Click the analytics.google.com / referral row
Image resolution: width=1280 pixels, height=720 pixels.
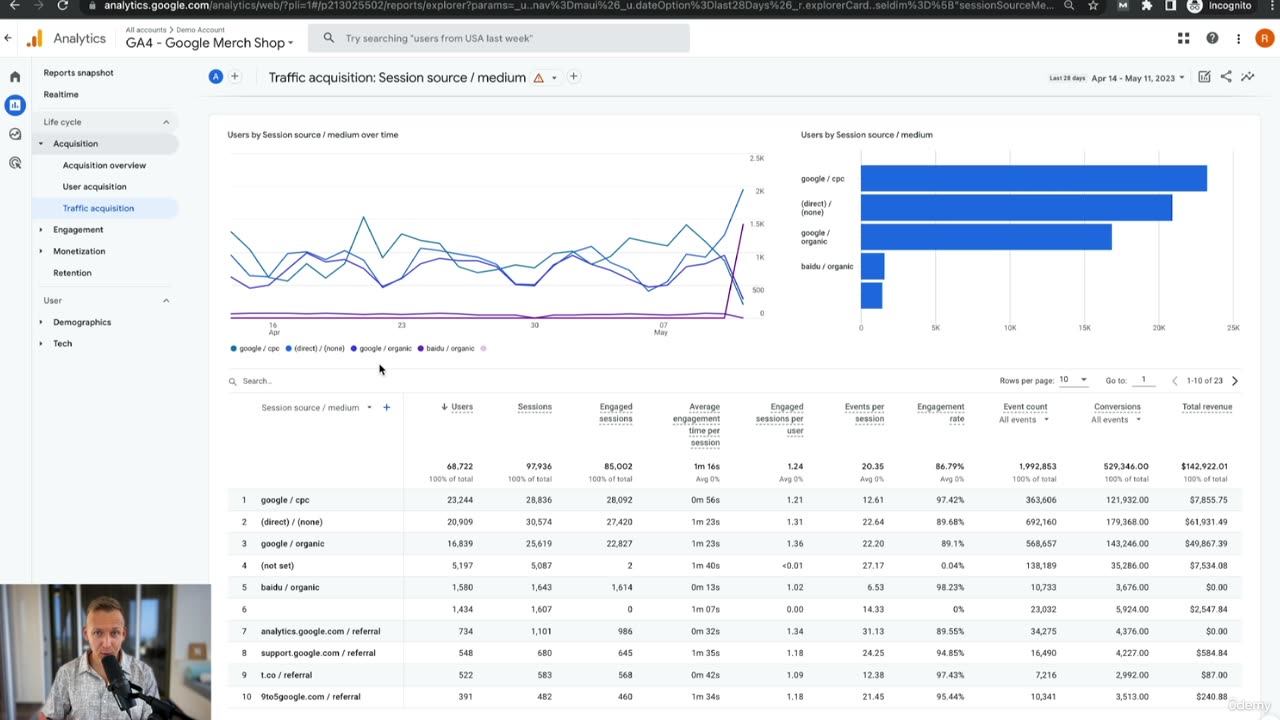tap(735, 631)
